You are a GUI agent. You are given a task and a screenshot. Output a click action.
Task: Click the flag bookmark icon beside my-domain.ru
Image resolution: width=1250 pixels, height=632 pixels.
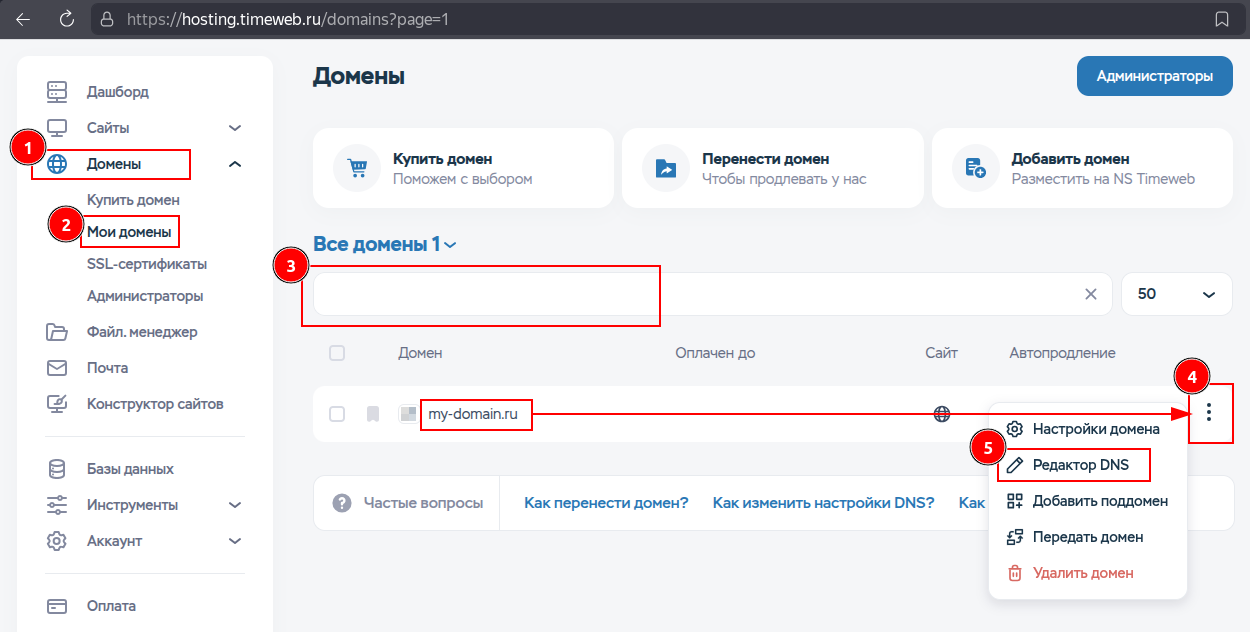pos(371,413)
